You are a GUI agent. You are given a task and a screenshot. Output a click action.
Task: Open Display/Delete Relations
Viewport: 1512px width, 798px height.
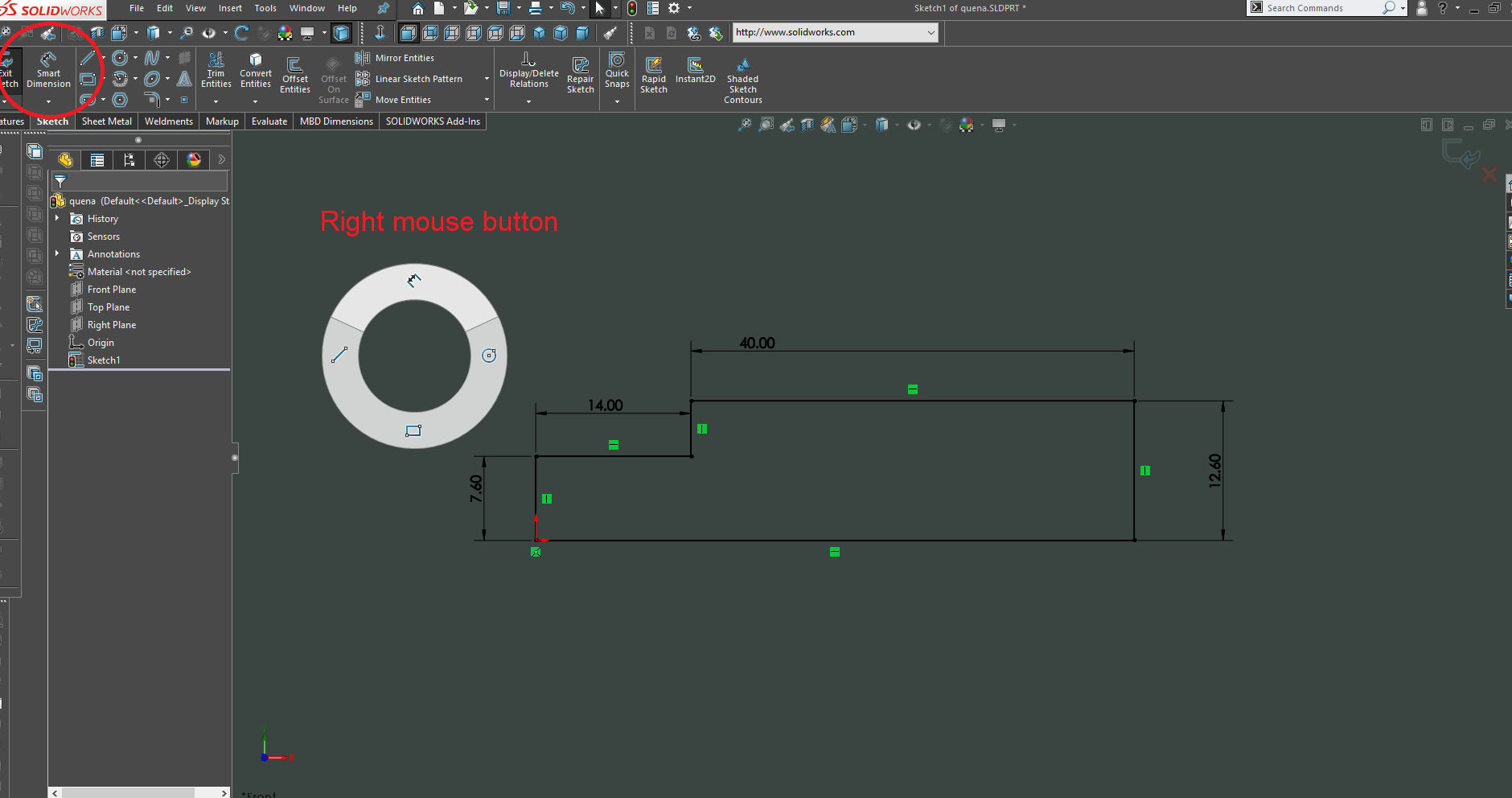528,70
